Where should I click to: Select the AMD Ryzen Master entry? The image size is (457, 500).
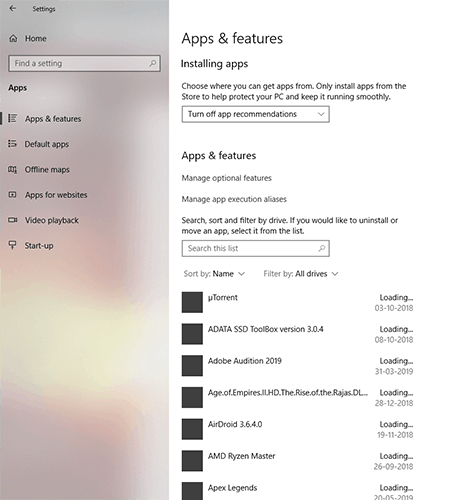click(x=241, y=456)
